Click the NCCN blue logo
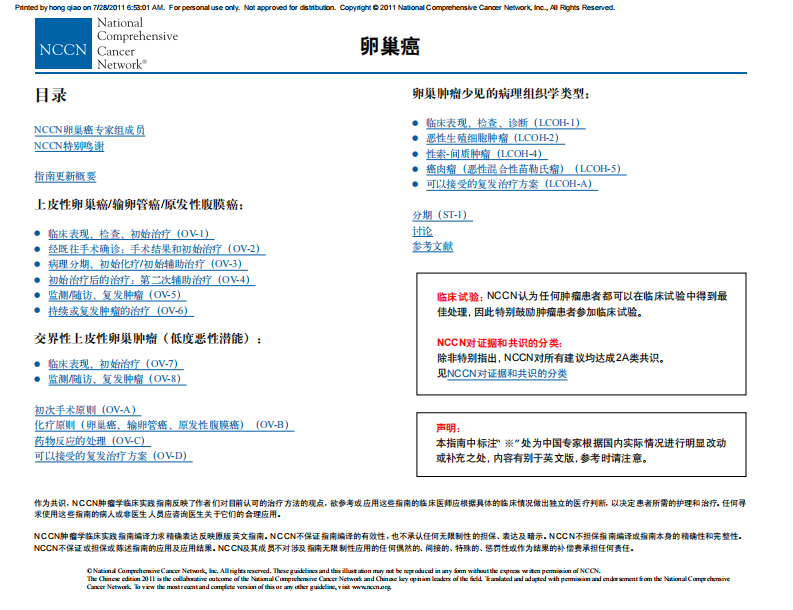Screen dimensions: 793x610 click(63, 43)
